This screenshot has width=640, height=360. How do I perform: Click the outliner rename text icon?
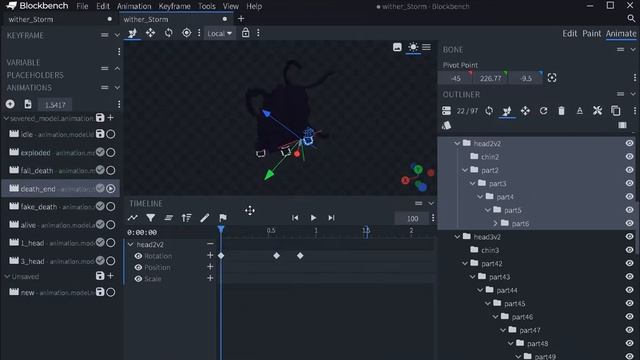579,111
